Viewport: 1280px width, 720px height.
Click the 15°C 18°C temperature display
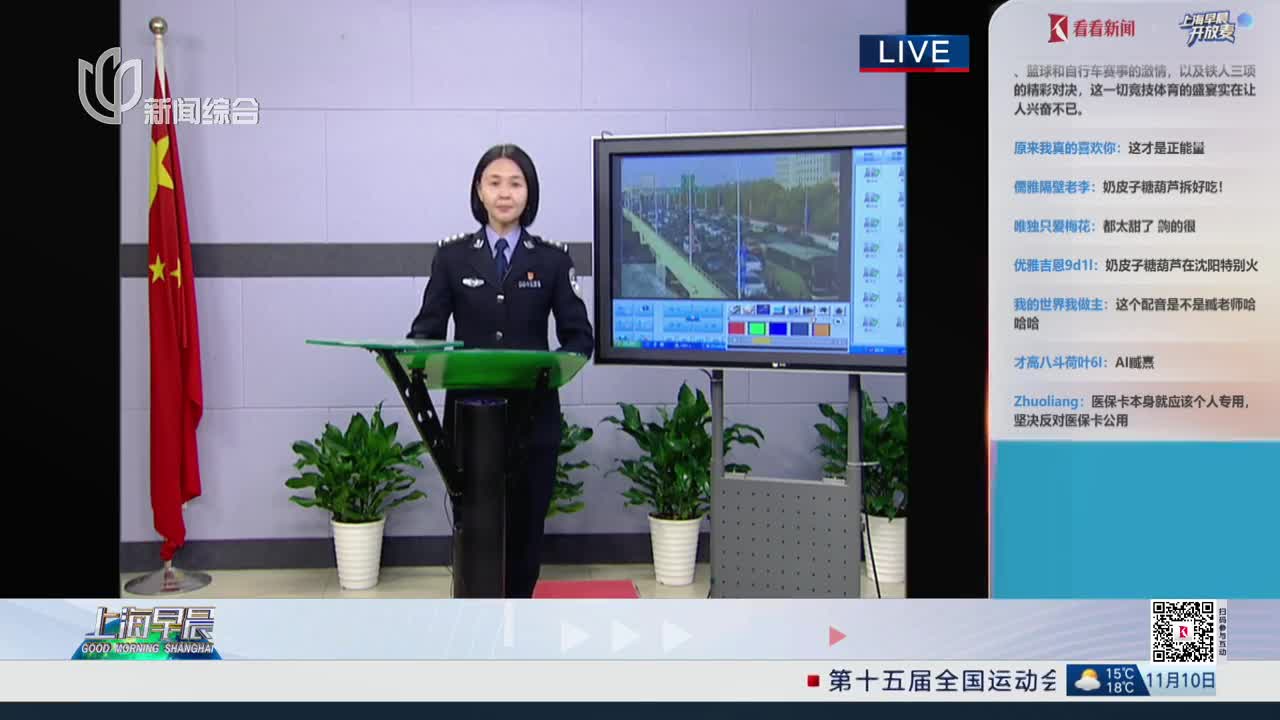click(1120, 681)
